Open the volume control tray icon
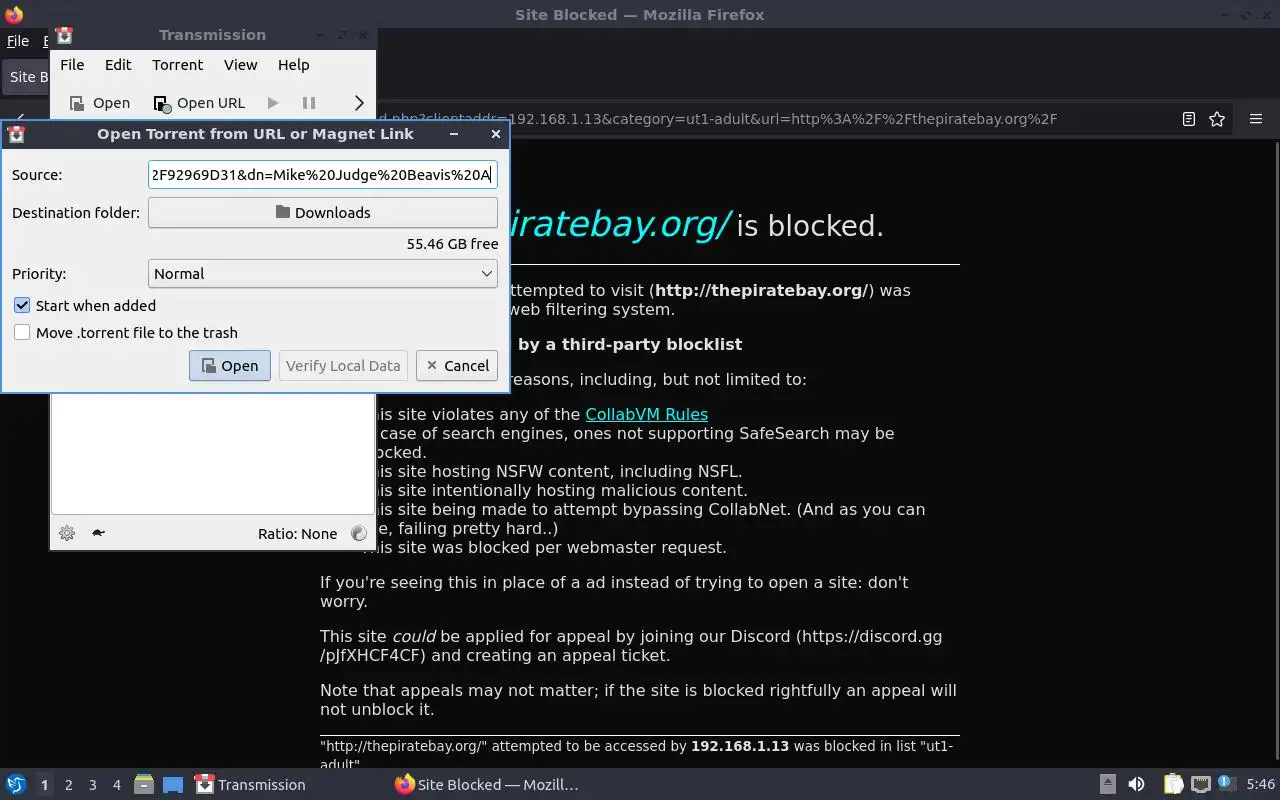This screenshot has height=800, width=1280. 1137,785
